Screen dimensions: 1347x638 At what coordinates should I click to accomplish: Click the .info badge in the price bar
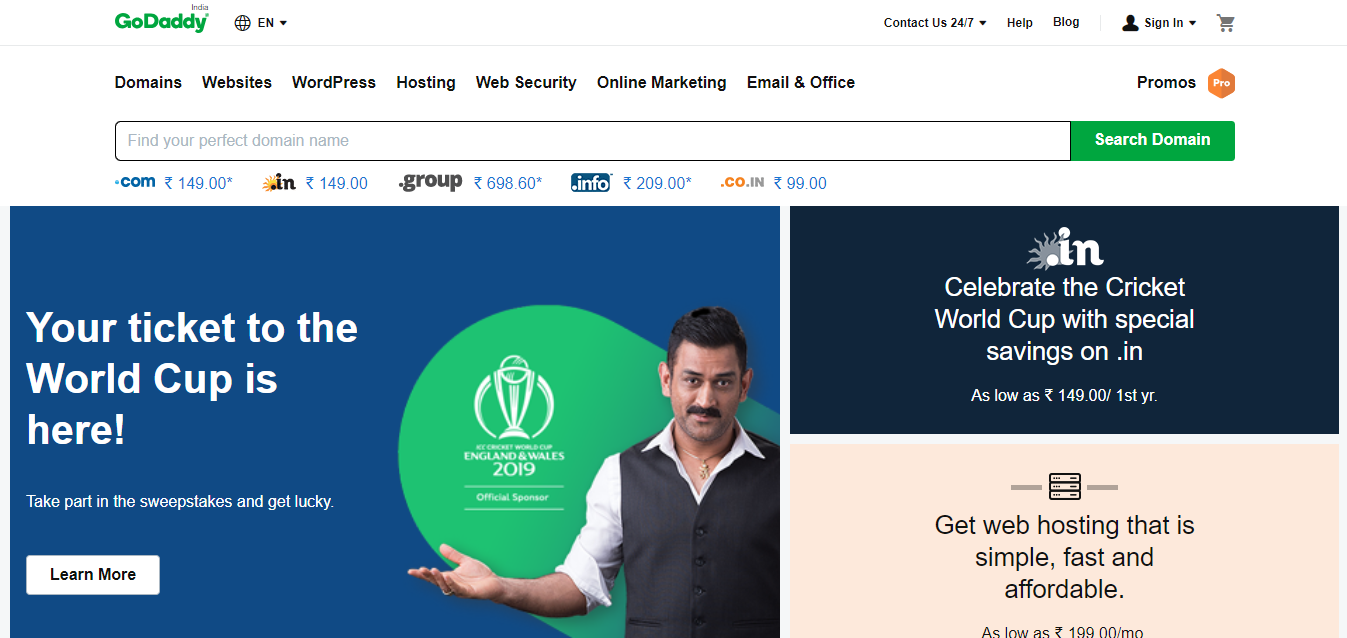pyautogui.click(x=590, y=182)
